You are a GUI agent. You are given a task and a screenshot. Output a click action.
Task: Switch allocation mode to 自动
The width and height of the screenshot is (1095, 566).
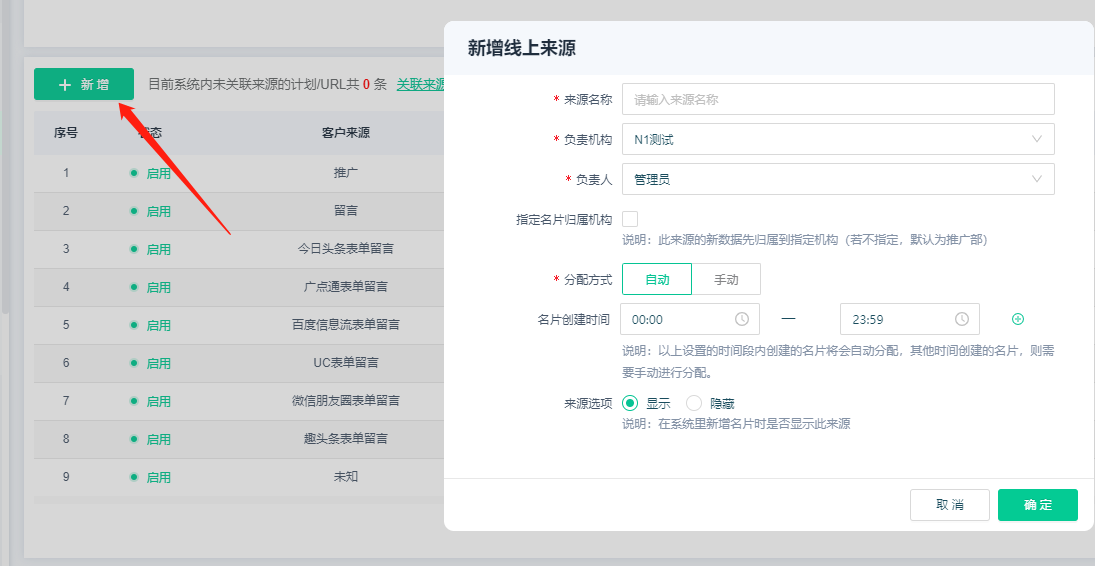click(657, 279)
